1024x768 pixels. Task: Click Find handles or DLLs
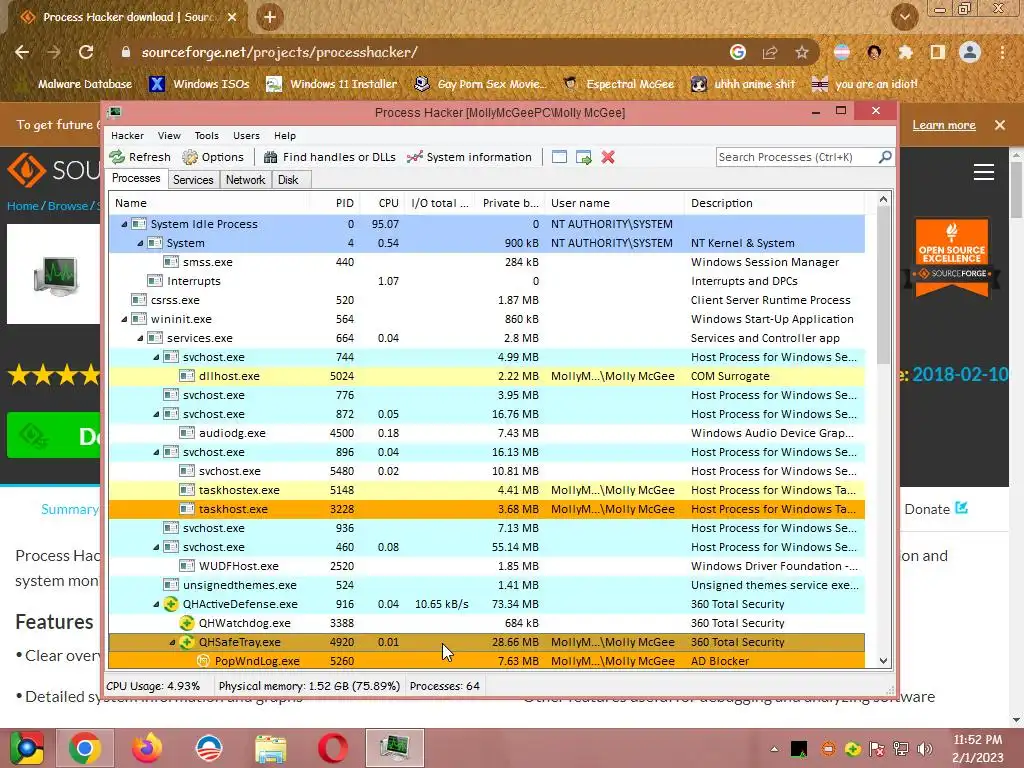(x=330, y=157)
